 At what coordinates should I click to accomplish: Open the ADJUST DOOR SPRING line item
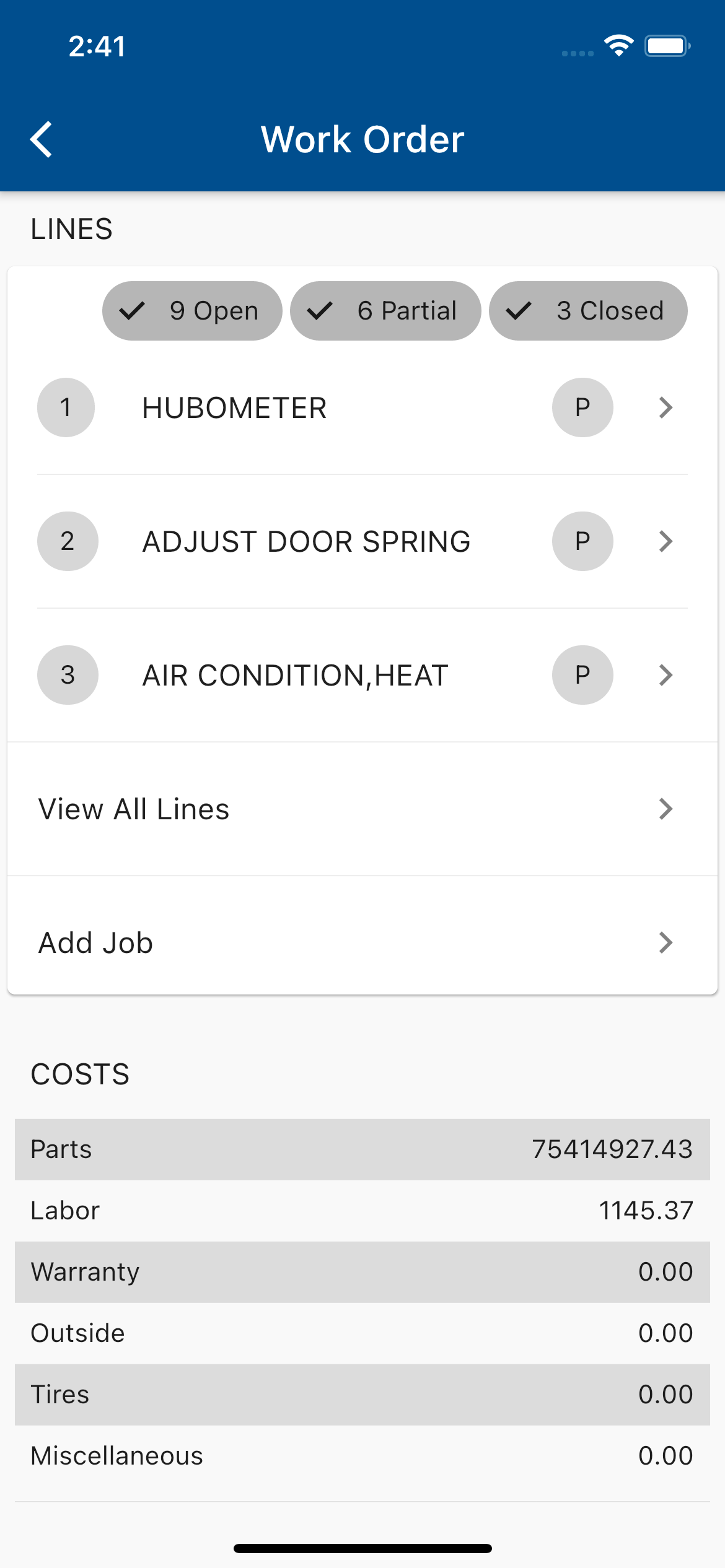(x=306, y=542)
